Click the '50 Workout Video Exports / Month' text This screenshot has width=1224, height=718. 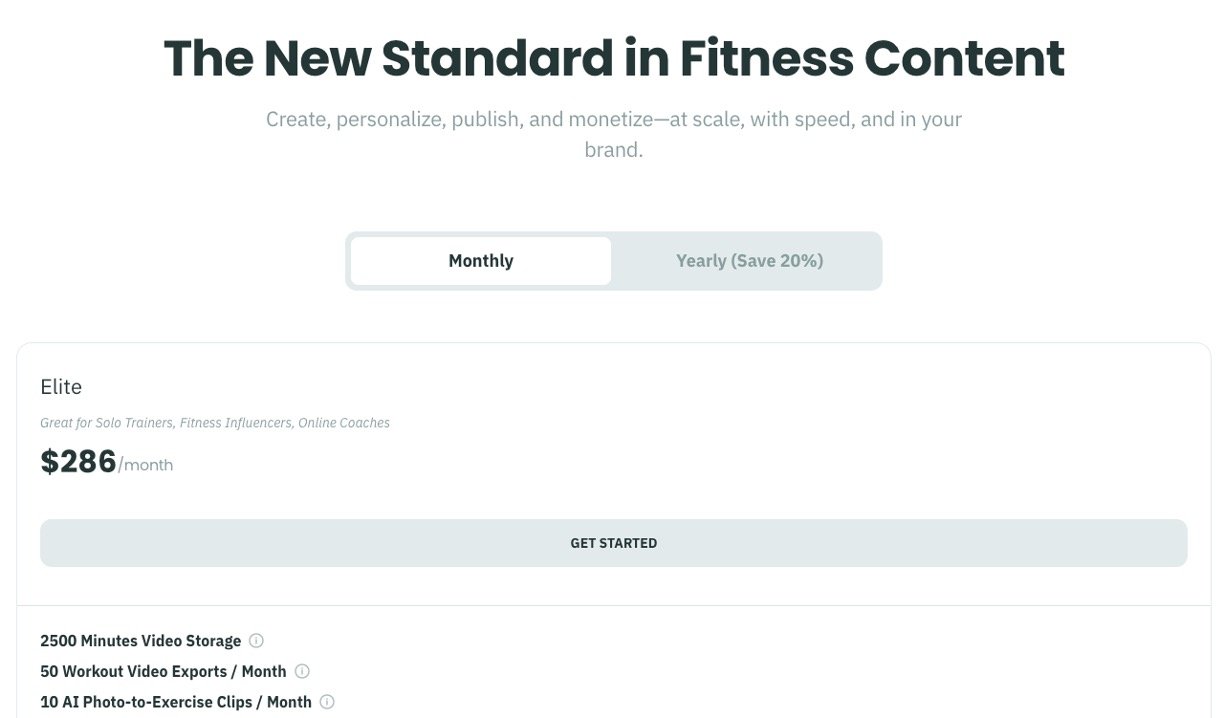(164, 672)
